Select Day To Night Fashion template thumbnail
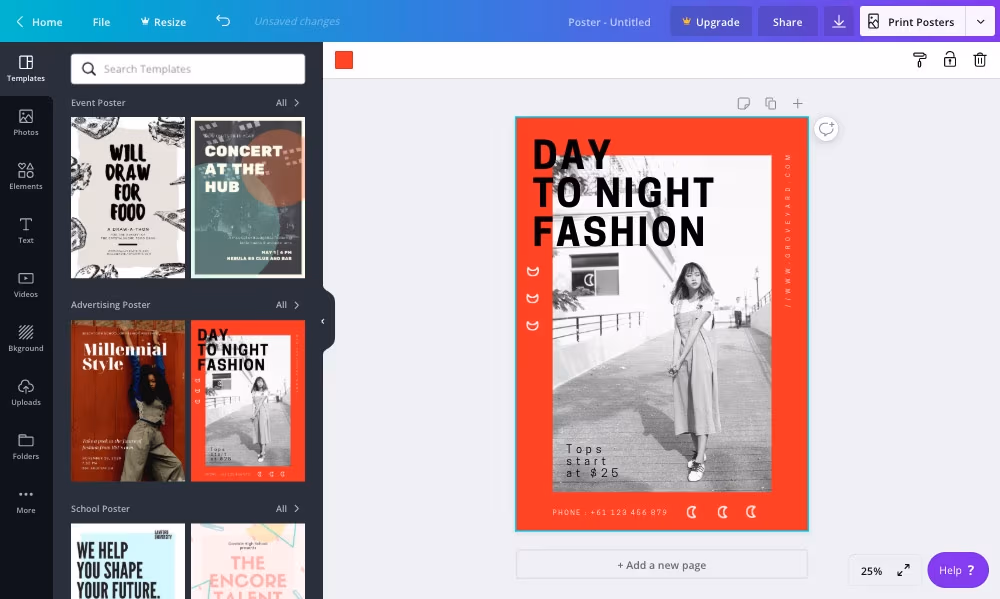Screen dimensions: 1000x599 (x=248, y=401)
